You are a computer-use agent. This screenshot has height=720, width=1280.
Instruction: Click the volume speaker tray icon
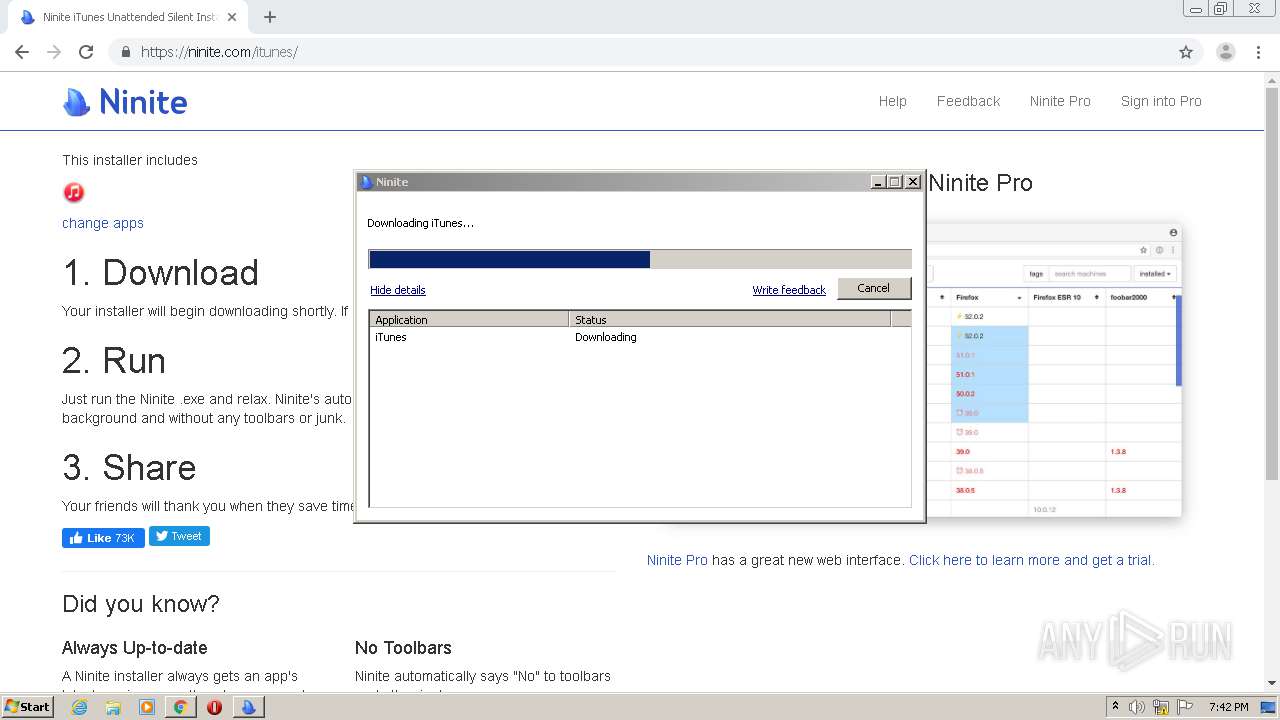[x=1137, y=707]
